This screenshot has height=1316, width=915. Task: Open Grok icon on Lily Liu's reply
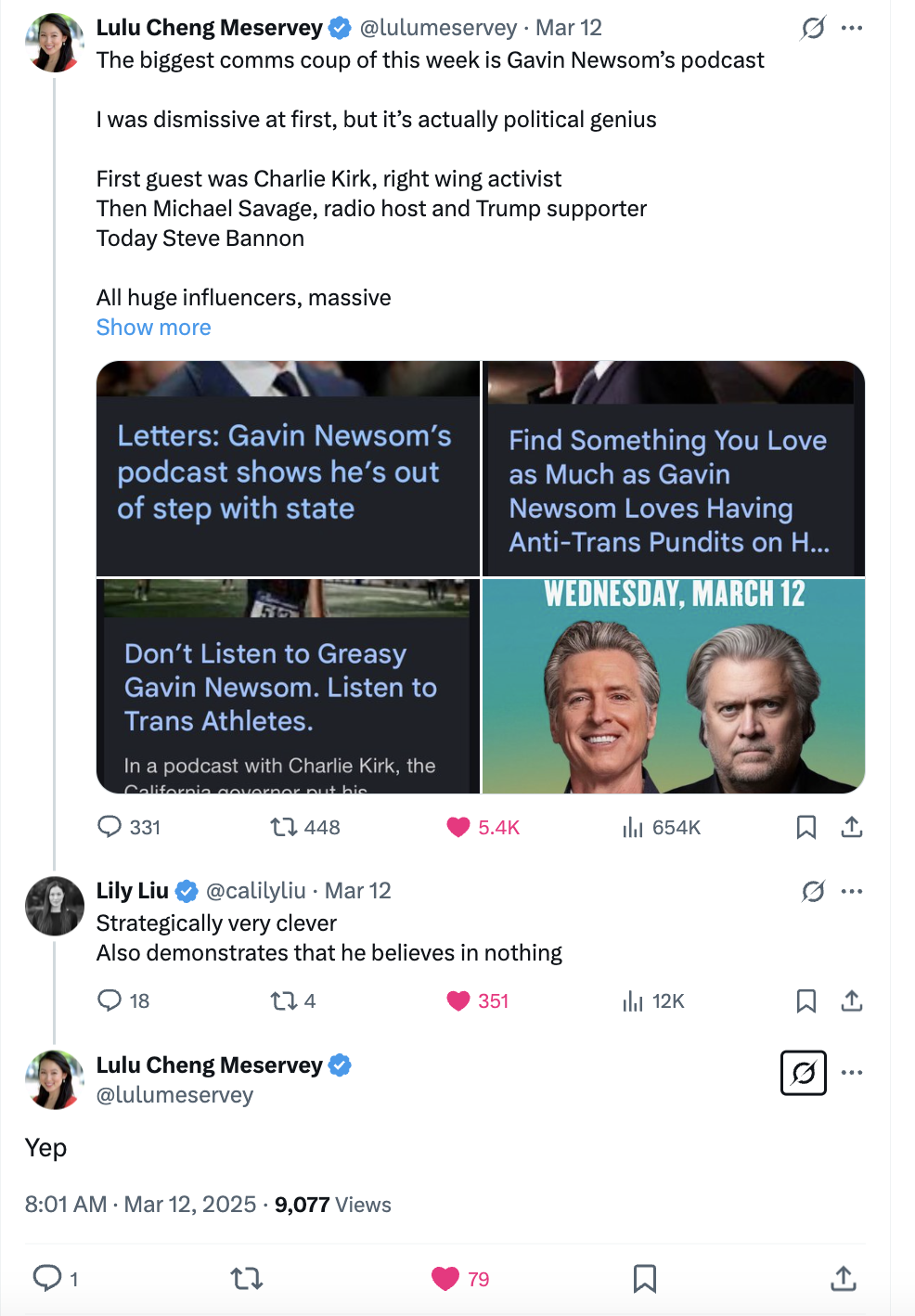click(813, 892)
